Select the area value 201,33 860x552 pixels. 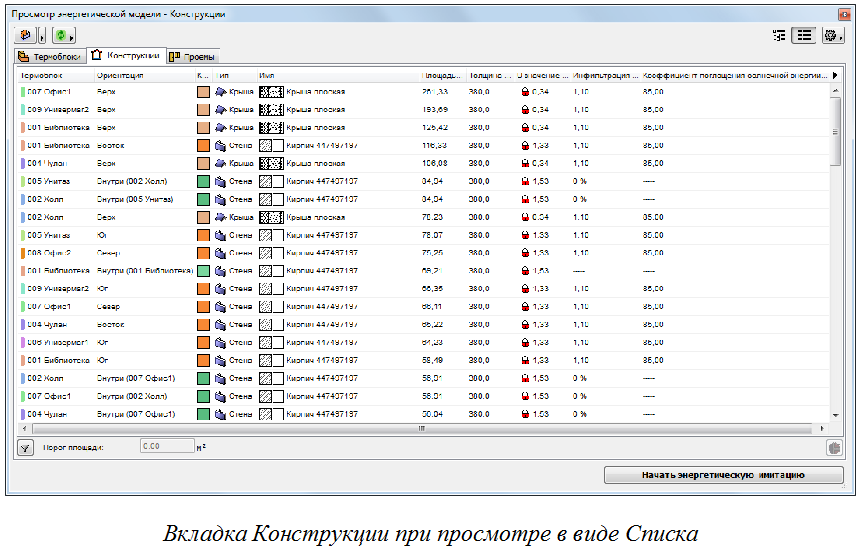click(x=435, y=92)
